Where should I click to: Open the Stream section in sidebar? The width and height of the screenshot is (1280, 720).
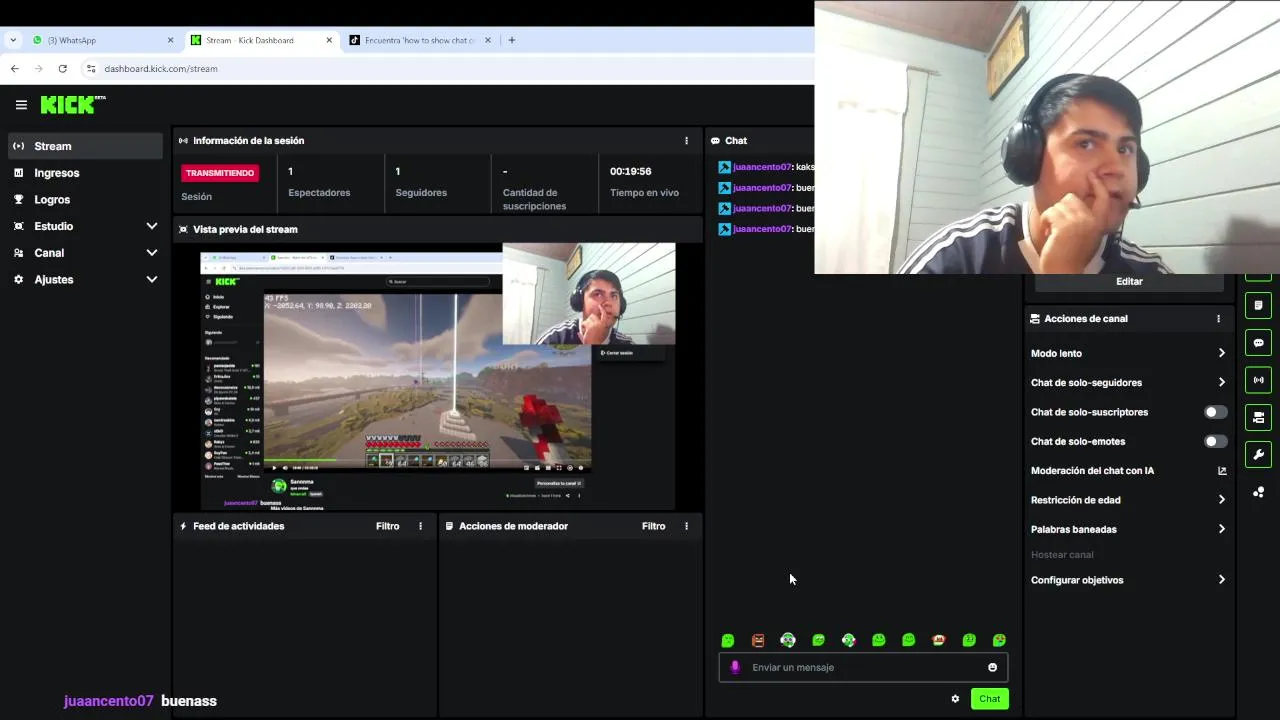pyautogui.click(x=85, y=146)
